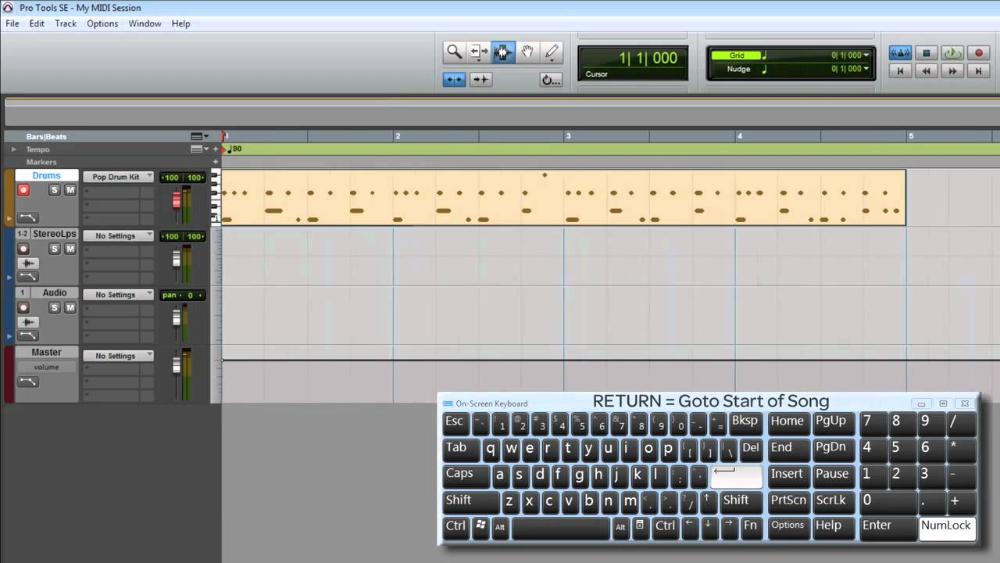Click the Stop transport button

(x=926, y=53)
